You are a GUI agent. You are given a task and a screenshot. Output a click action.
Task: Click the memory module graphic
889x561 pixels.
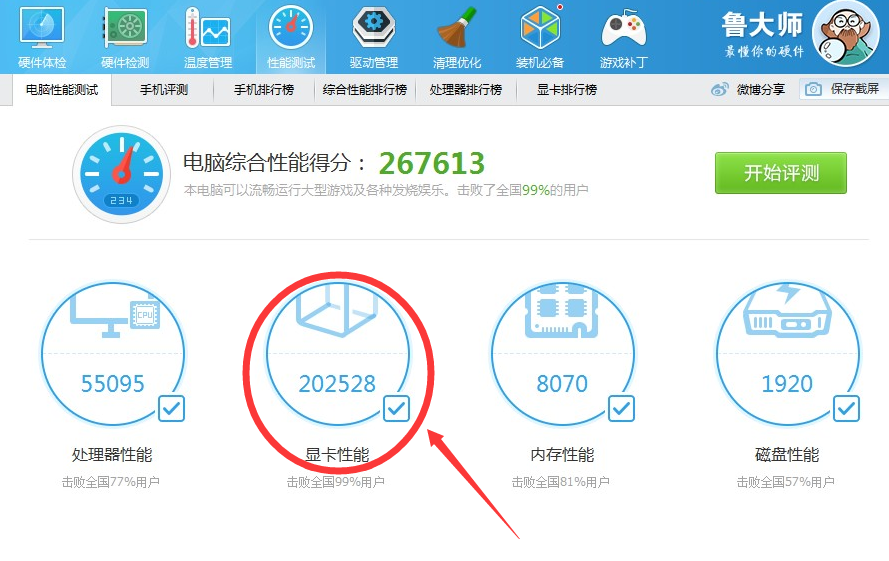(x=562, y=311)
